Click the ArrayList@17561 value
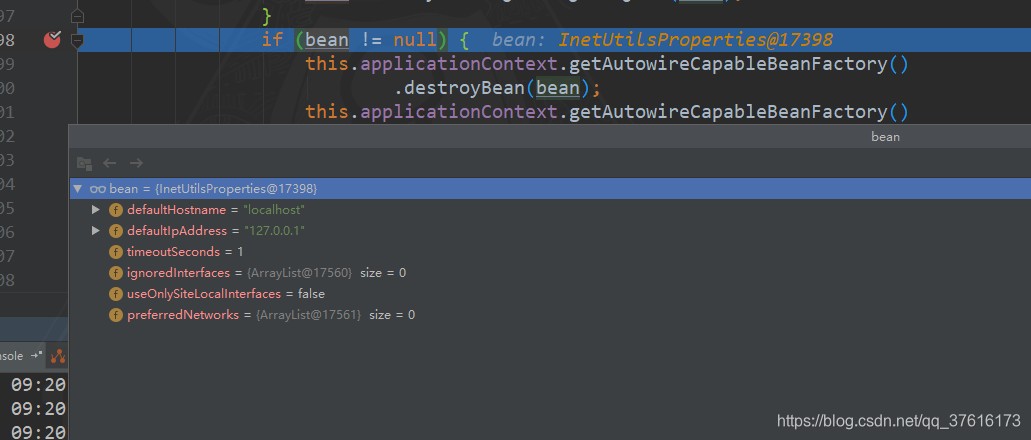The width and height of the screenshot is (1031, 440). click(308, 315)
